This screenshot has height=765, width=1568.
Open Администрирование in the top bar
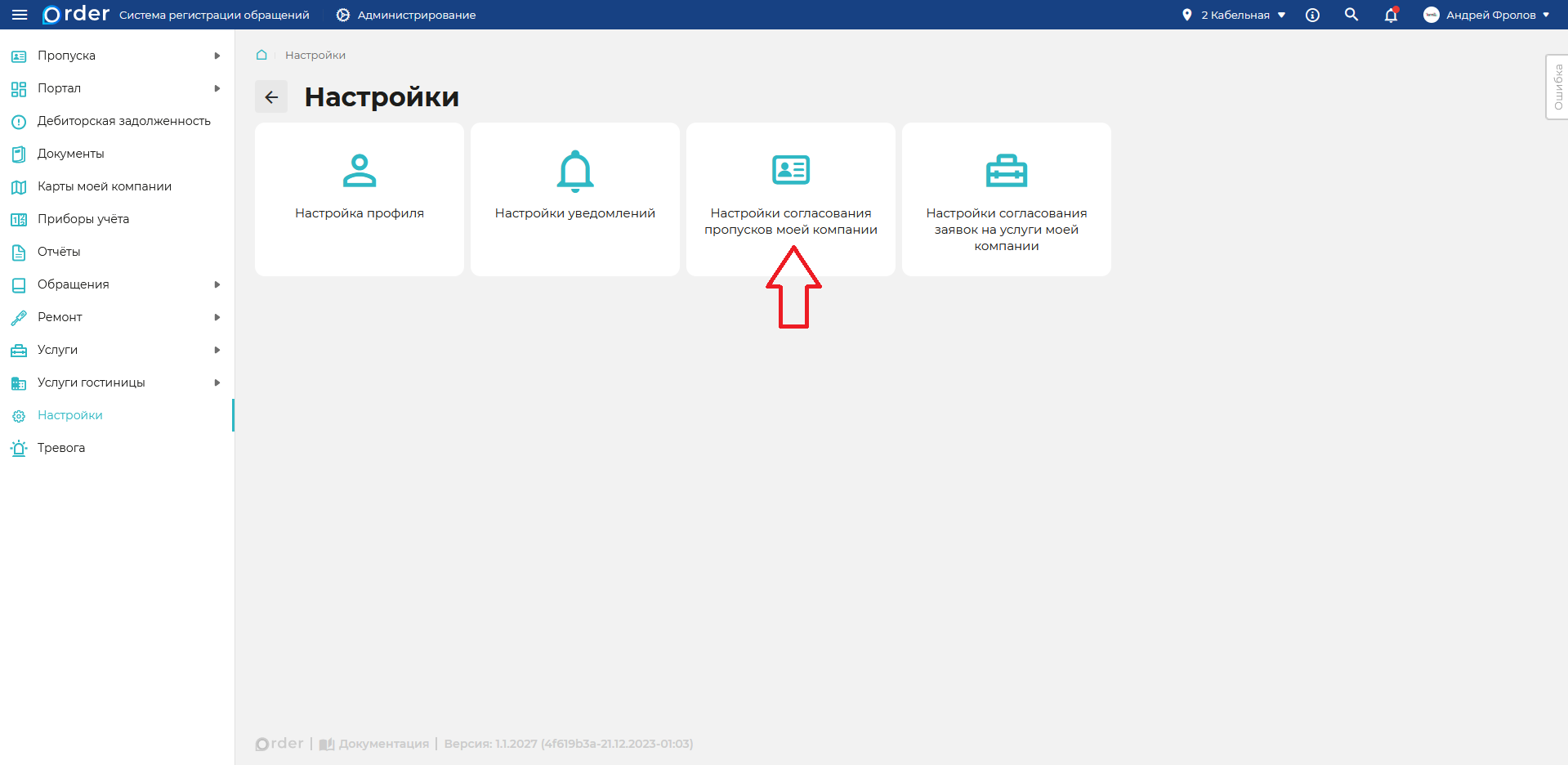pyautogui.click(x=406, y=15)
